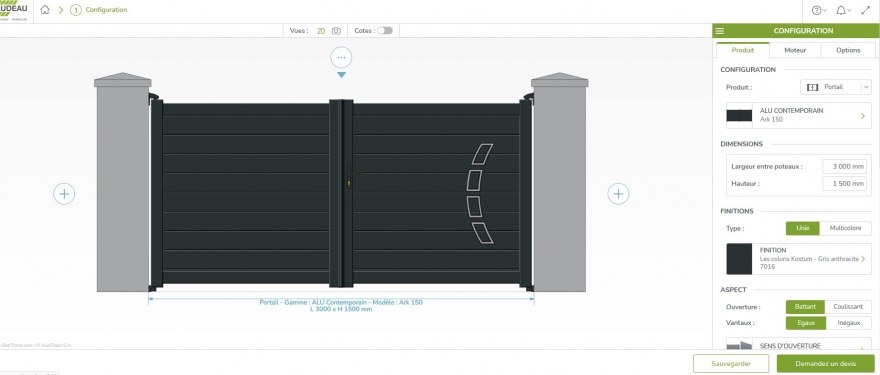Open the hamburger menu in Configuration header
Image resolution: width=880 pixels, height=375 pixels.
[x=720, y=31]
